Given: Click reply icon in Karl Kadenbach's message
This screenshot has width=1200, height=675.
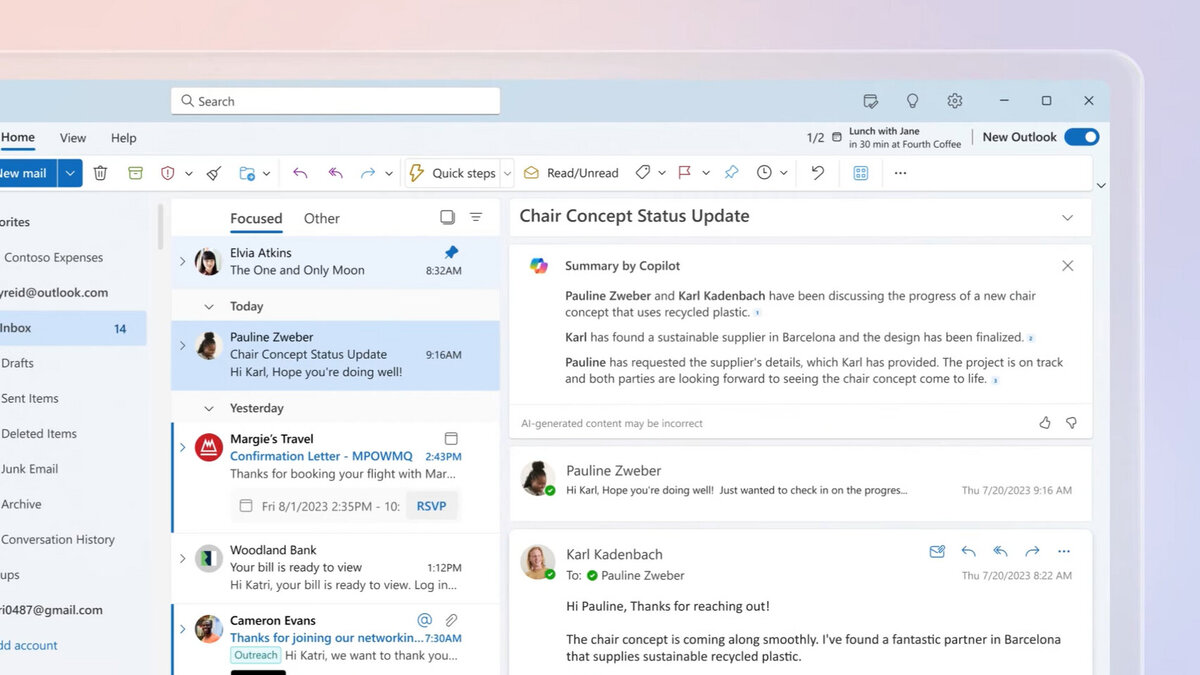Looking at the screenshot, I should coord(968,551).
